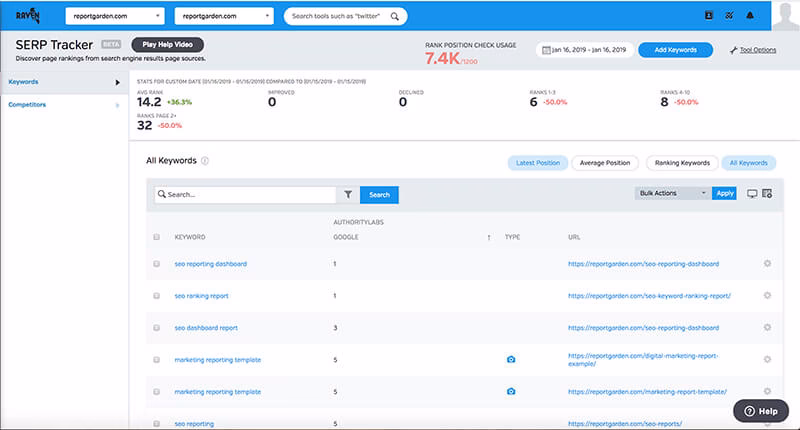Select checkbox for seo dashboard report
The height and width of the screenshot is (430, 800).
156,328
